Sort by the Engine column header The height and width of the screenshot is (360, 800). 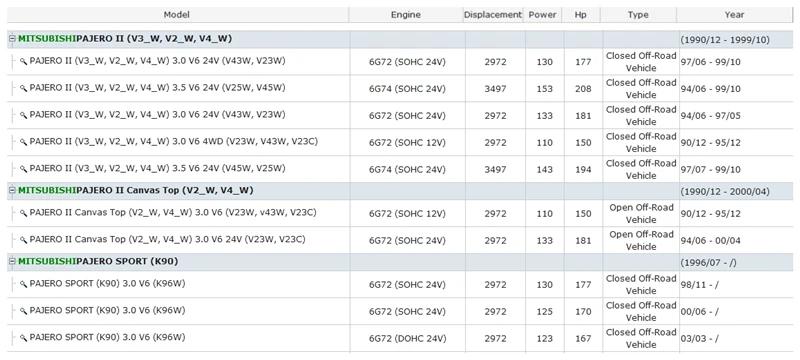(x=406, y=15)
